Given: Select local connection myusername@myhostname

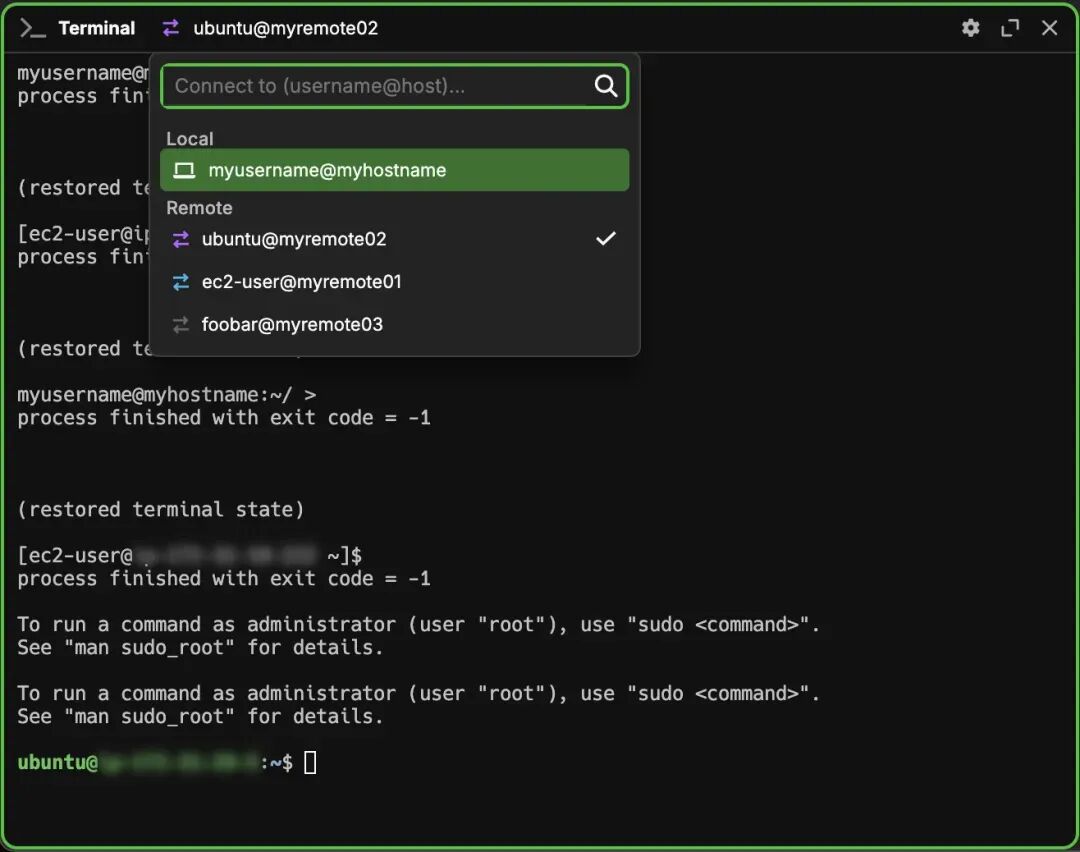Looking at the screenshot, I should pyautogui.click(x=394, y=170).
